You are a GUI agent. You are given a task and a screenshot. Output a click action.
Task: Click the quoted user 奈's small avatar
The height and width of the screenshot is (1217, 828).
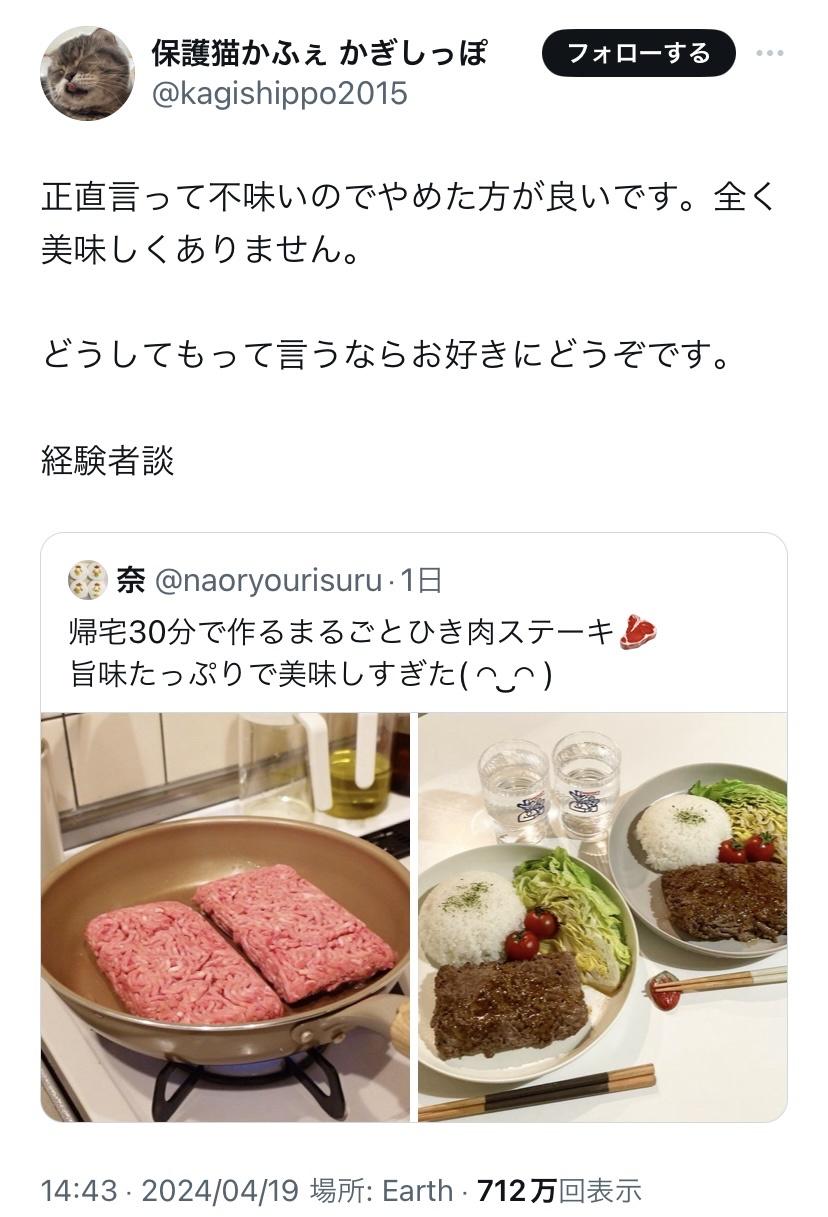click(87, 579)
